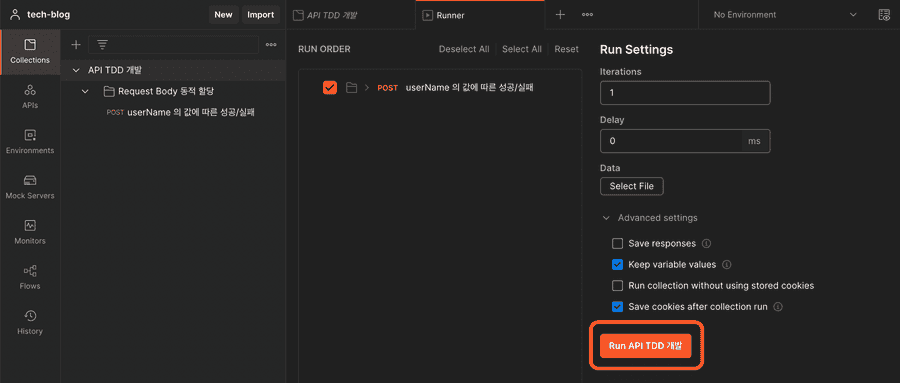Click the Iterations input field

click(685, 92)
